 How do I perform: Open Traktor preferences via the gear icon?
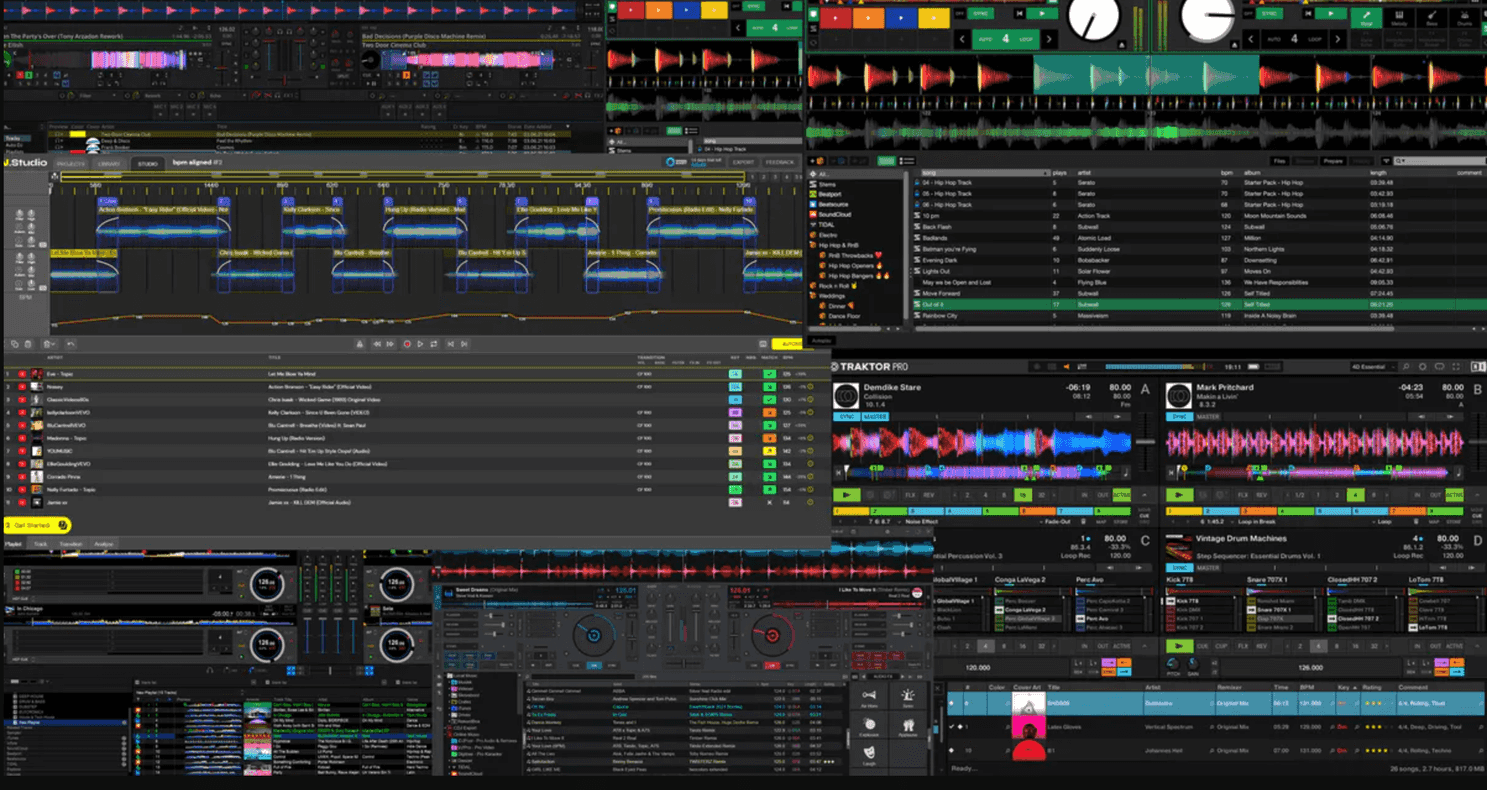1423,367
